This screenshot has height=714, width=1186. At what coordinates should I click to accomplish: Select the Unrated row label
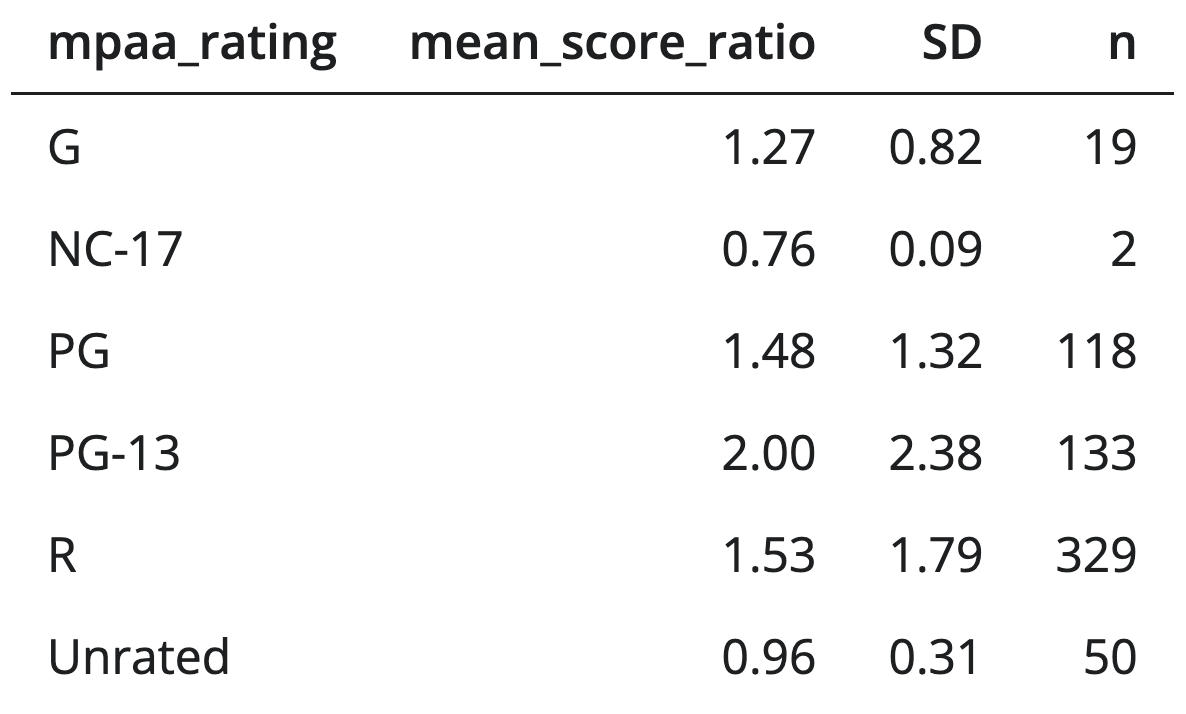click(139, 658)
